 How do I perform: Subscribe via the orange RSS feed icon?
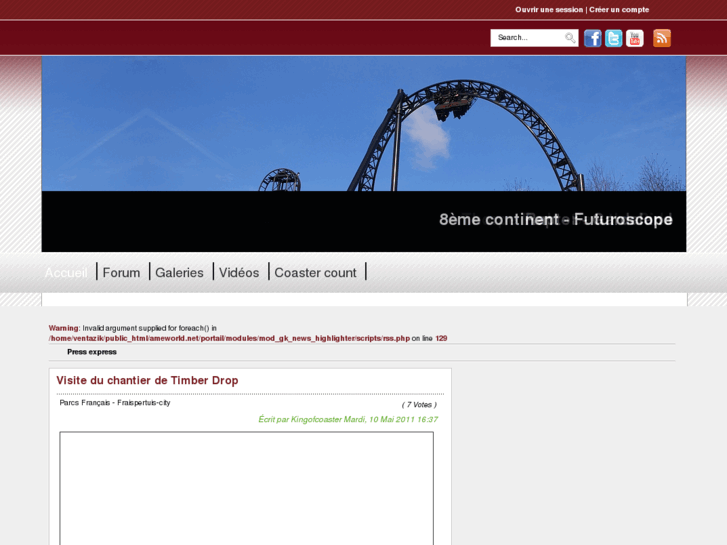tap(662, 38)
